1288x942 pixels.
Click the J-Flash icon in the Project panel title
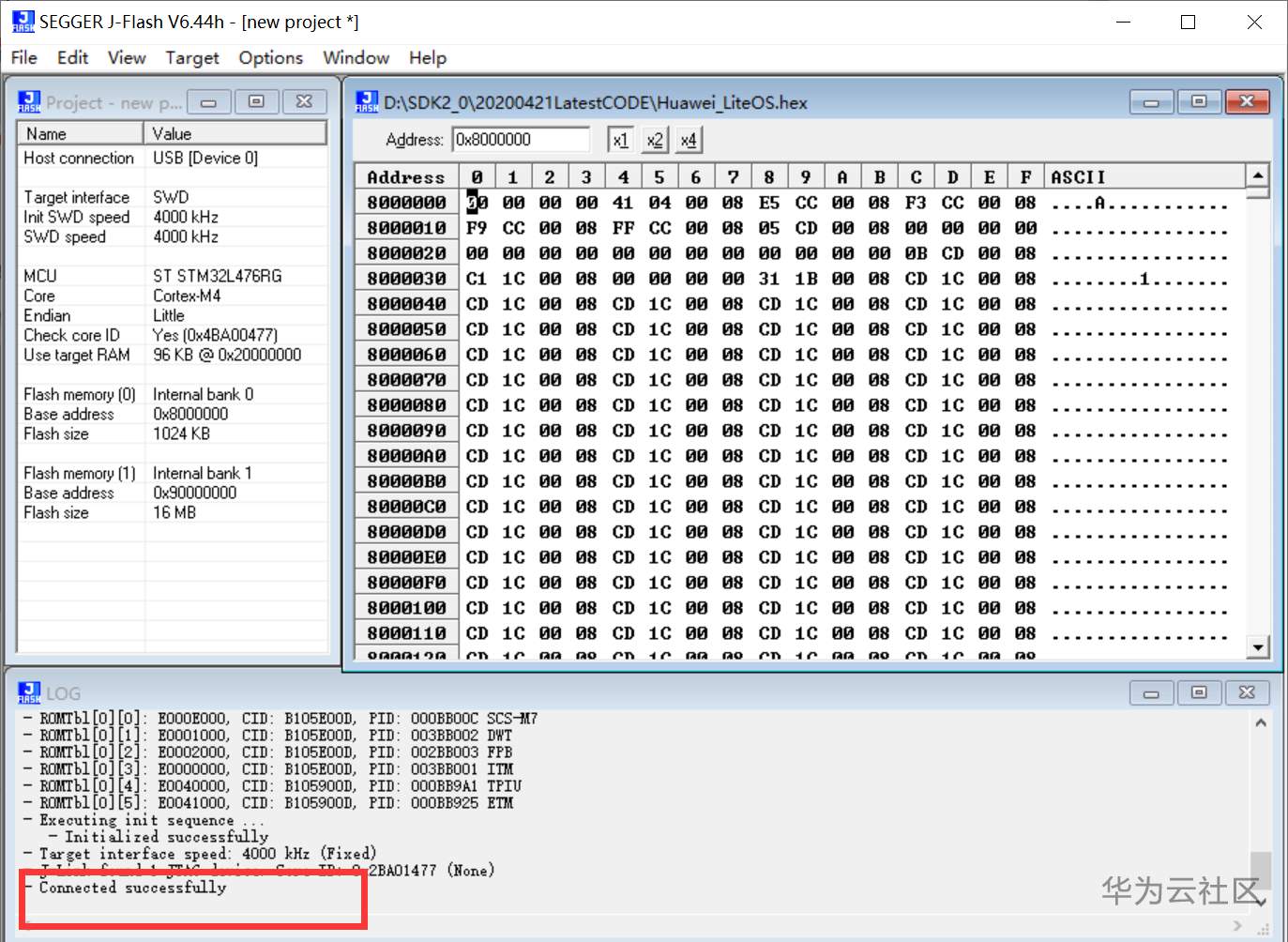click(x=30, y=101)
